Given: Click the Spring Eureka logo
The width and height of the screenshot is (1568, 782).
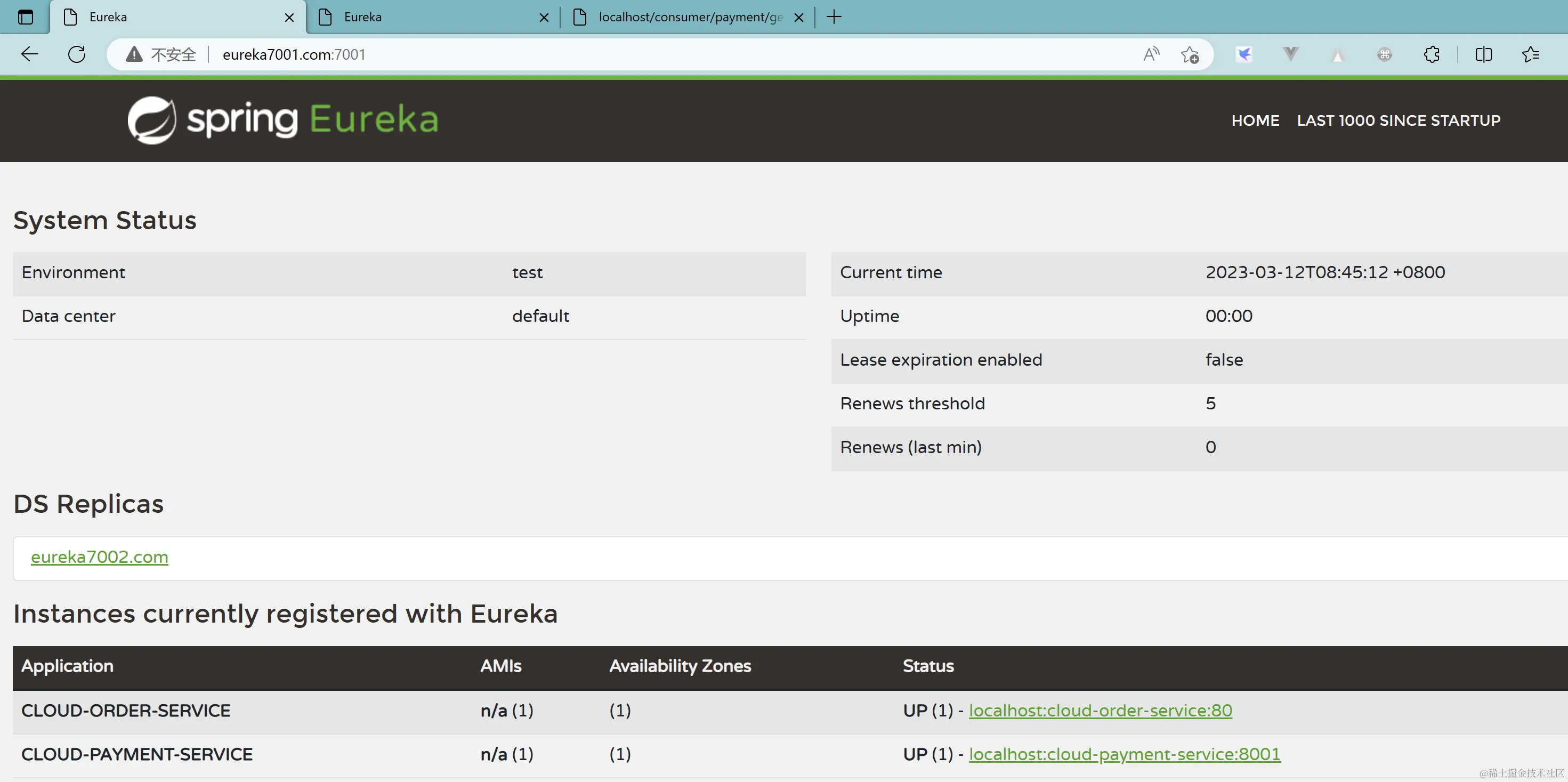Looking at the screenshot, I should (282, 119).
